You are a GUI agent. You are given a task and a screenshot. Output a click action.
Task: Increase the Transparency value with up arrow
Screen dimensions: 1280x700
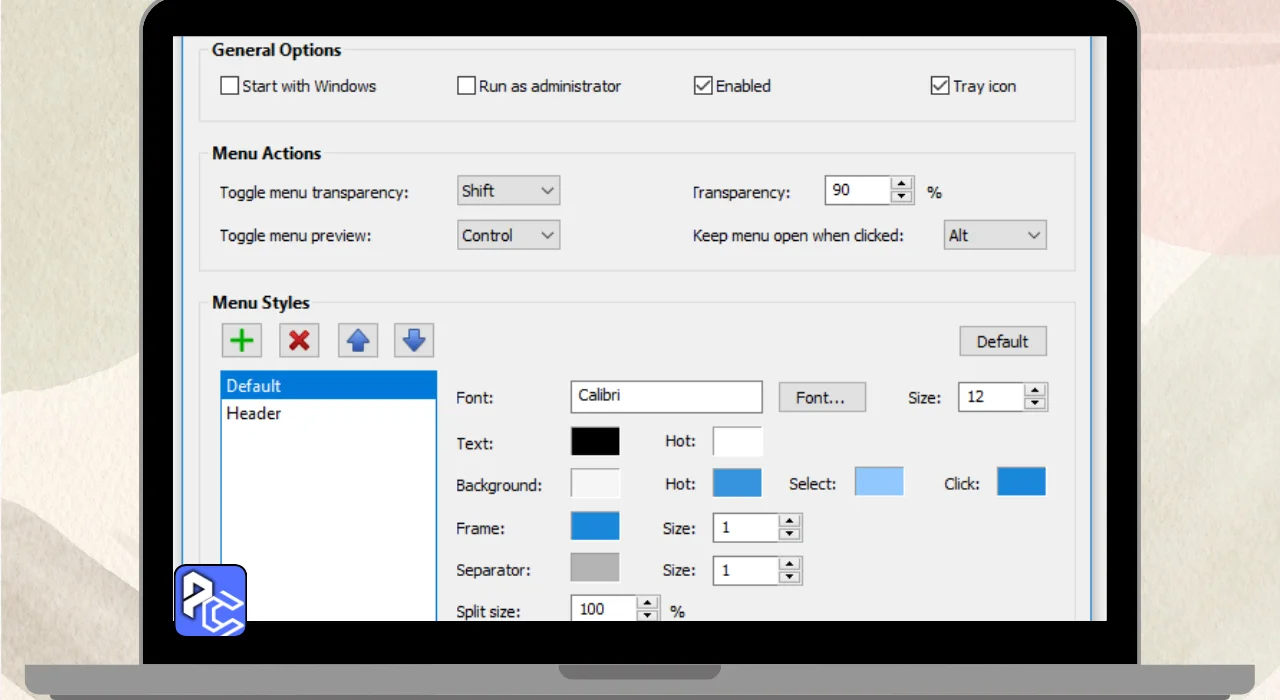point(902,184)
